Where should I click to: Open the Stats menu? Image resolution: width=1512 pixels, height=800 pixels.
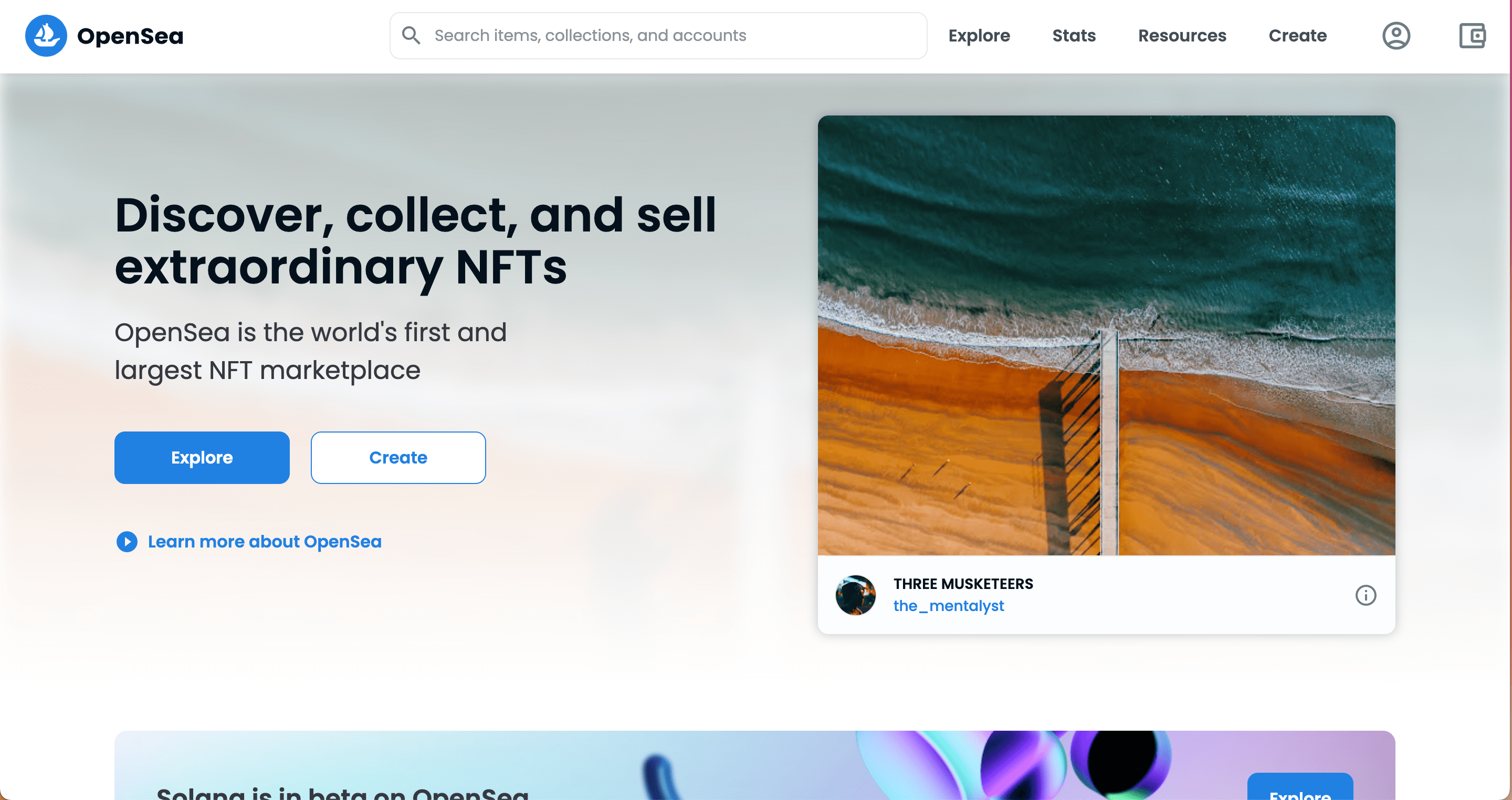point(1074,36)
